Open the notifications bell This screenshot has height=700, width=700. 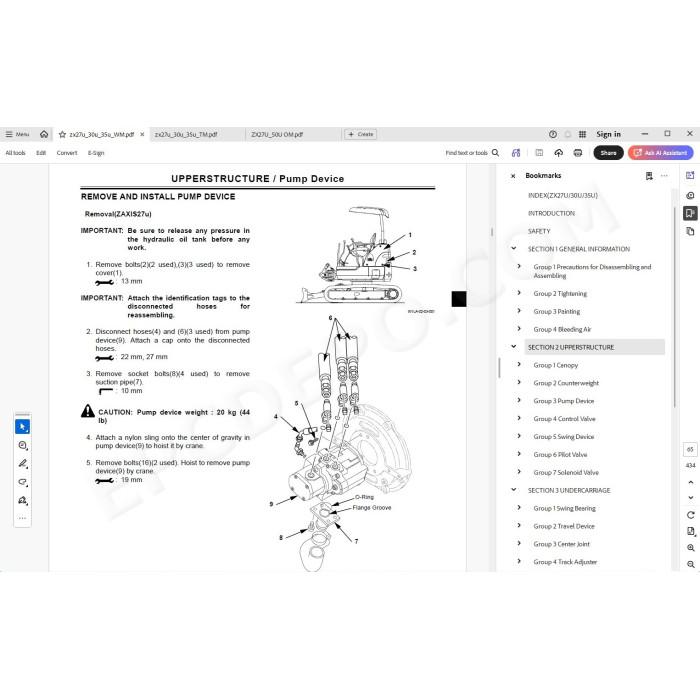pyautogui.click(x=568, y=134)
